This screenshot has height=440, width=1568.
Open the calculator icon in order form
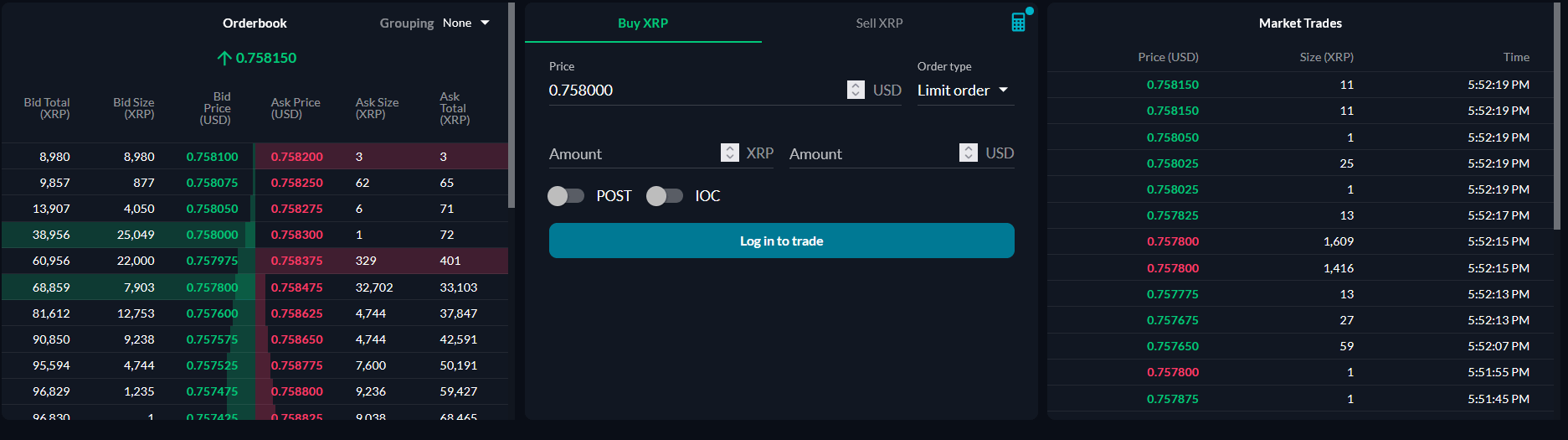click(1018, 23)
